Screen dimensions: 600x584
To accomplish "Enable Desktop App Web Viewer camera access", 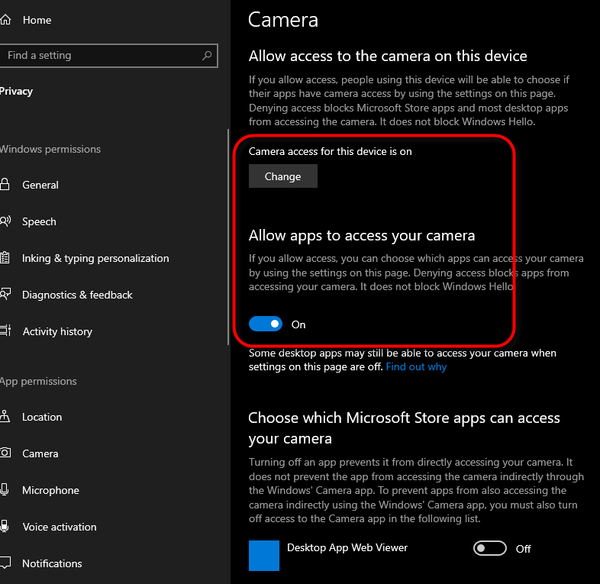I will 490,549.
